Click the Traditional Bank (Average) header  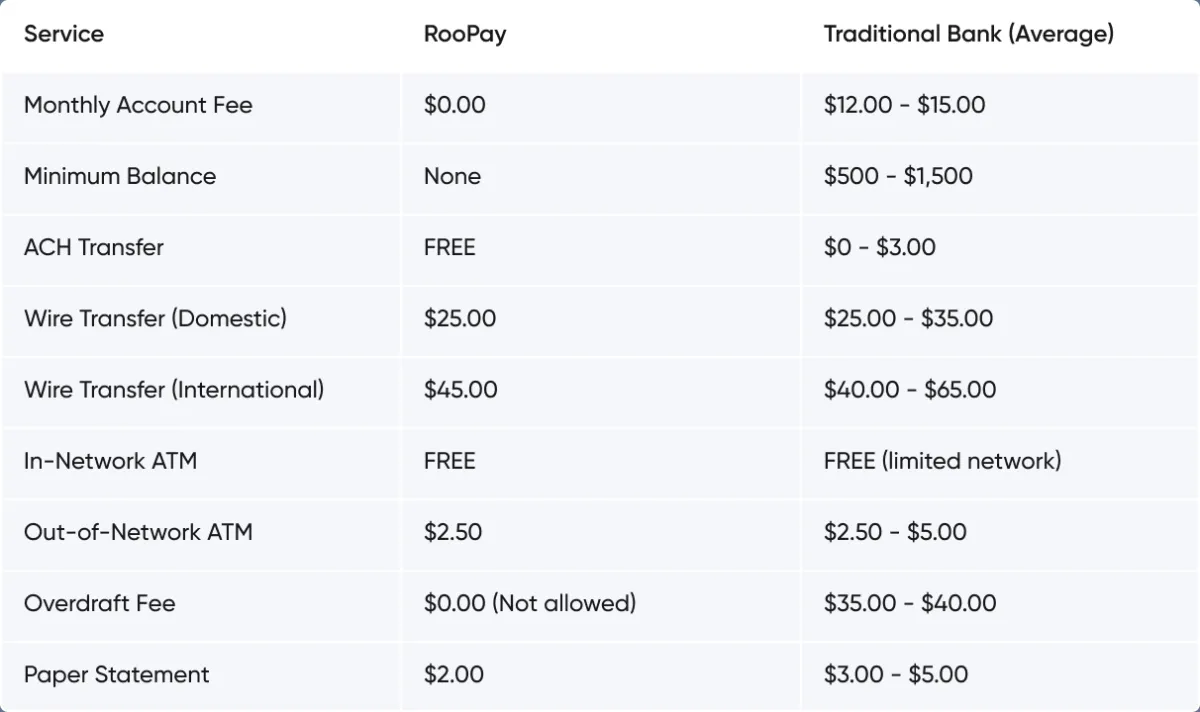[x=968, y=34]
